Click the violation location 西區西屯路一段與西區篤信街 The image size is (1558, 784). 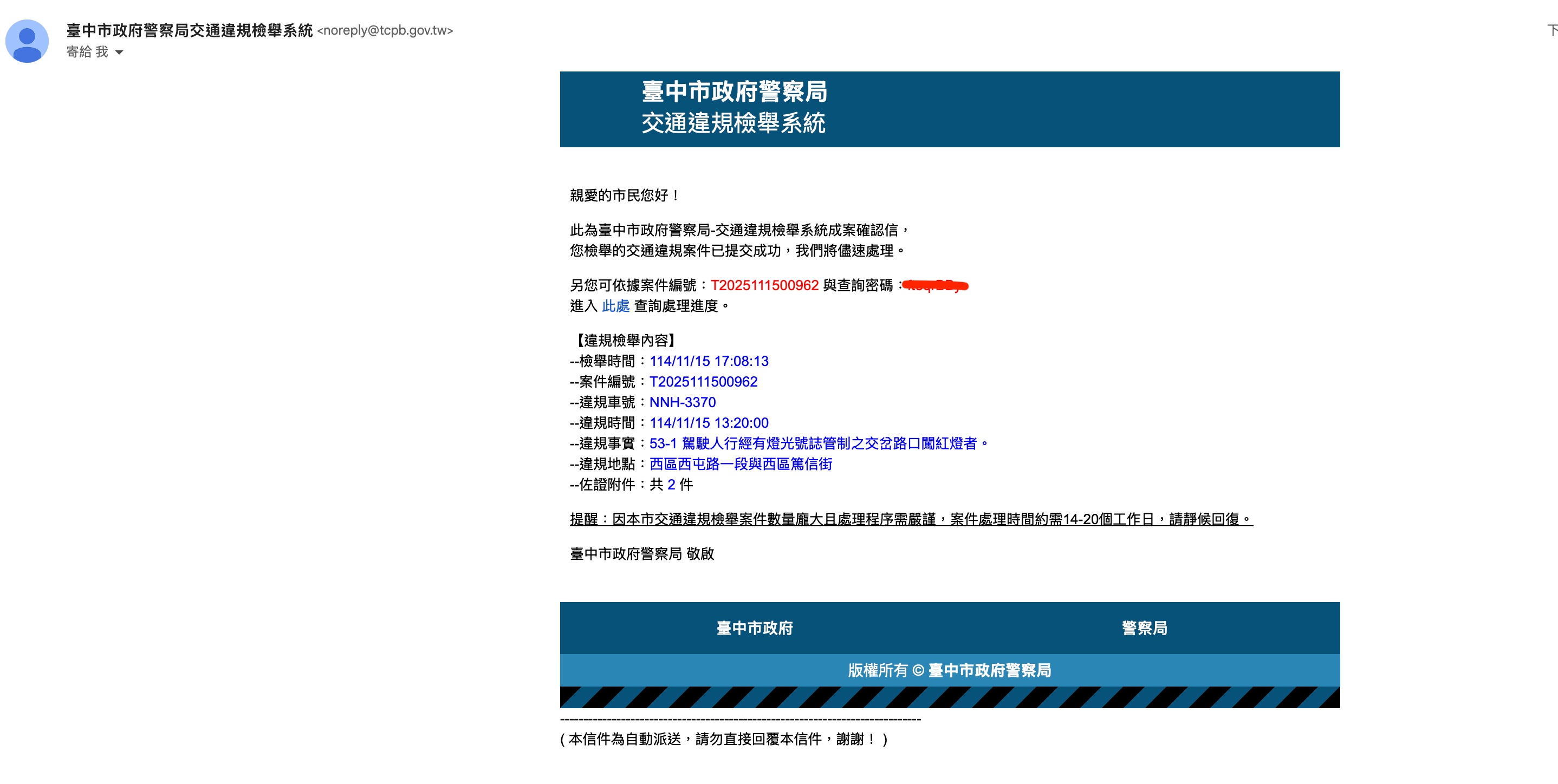[x=741, y=463]
